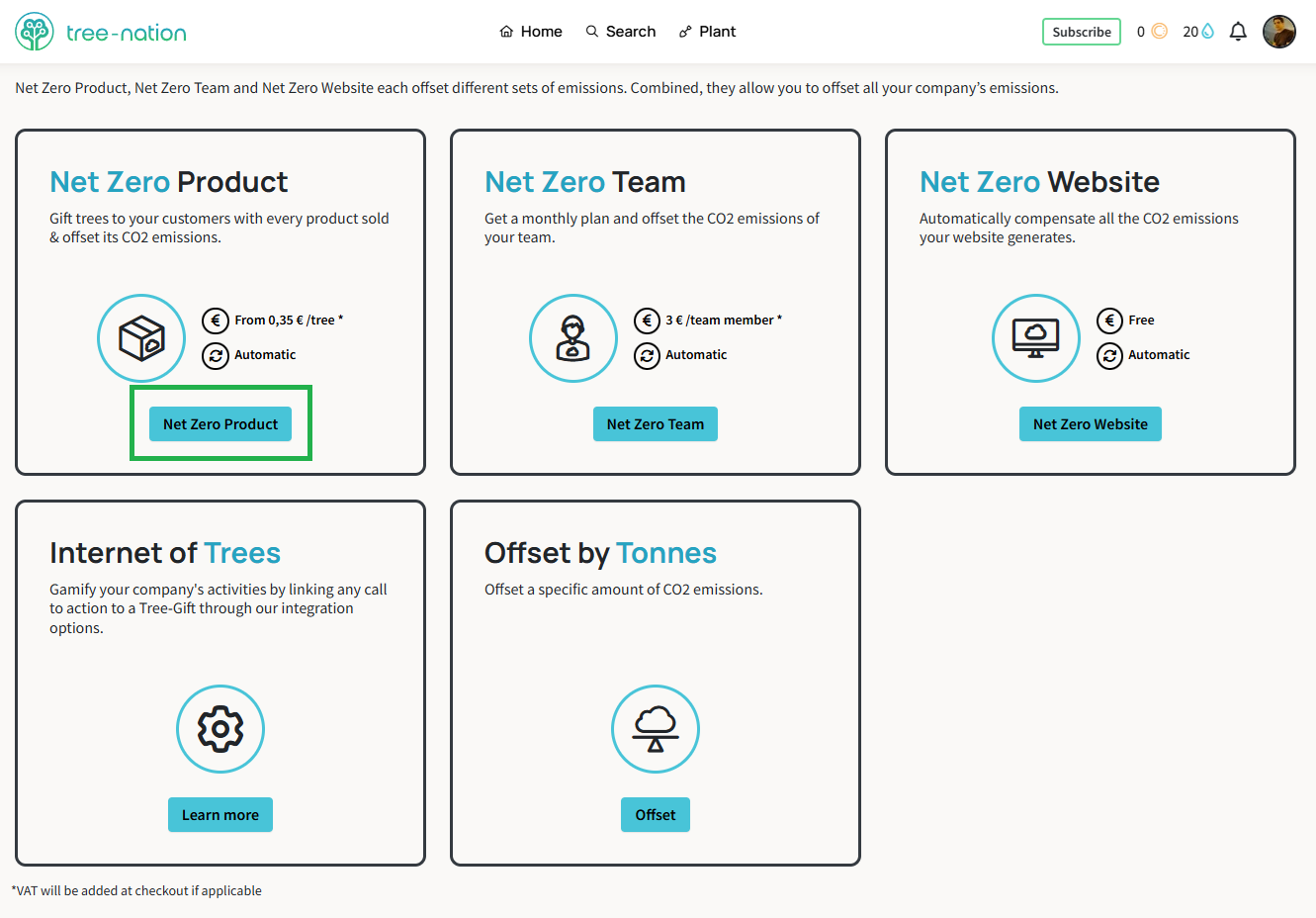Click the product box icon
Screen dimensions: 1316x918
[141, 338]
